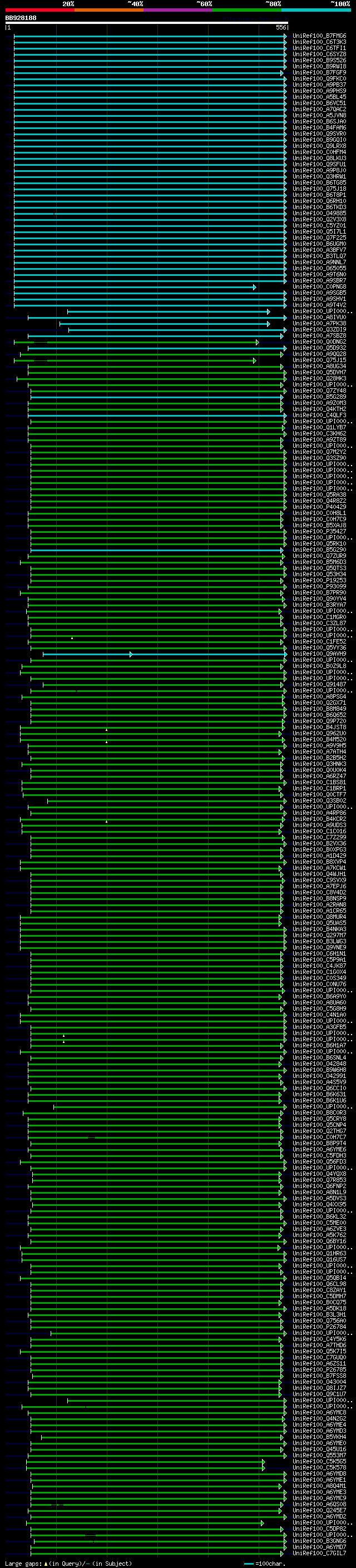The width and height of the screenshot is (356, 1568).
Task: Select the hit UniRef100_B7FMG6
Action: pos(319,36)
